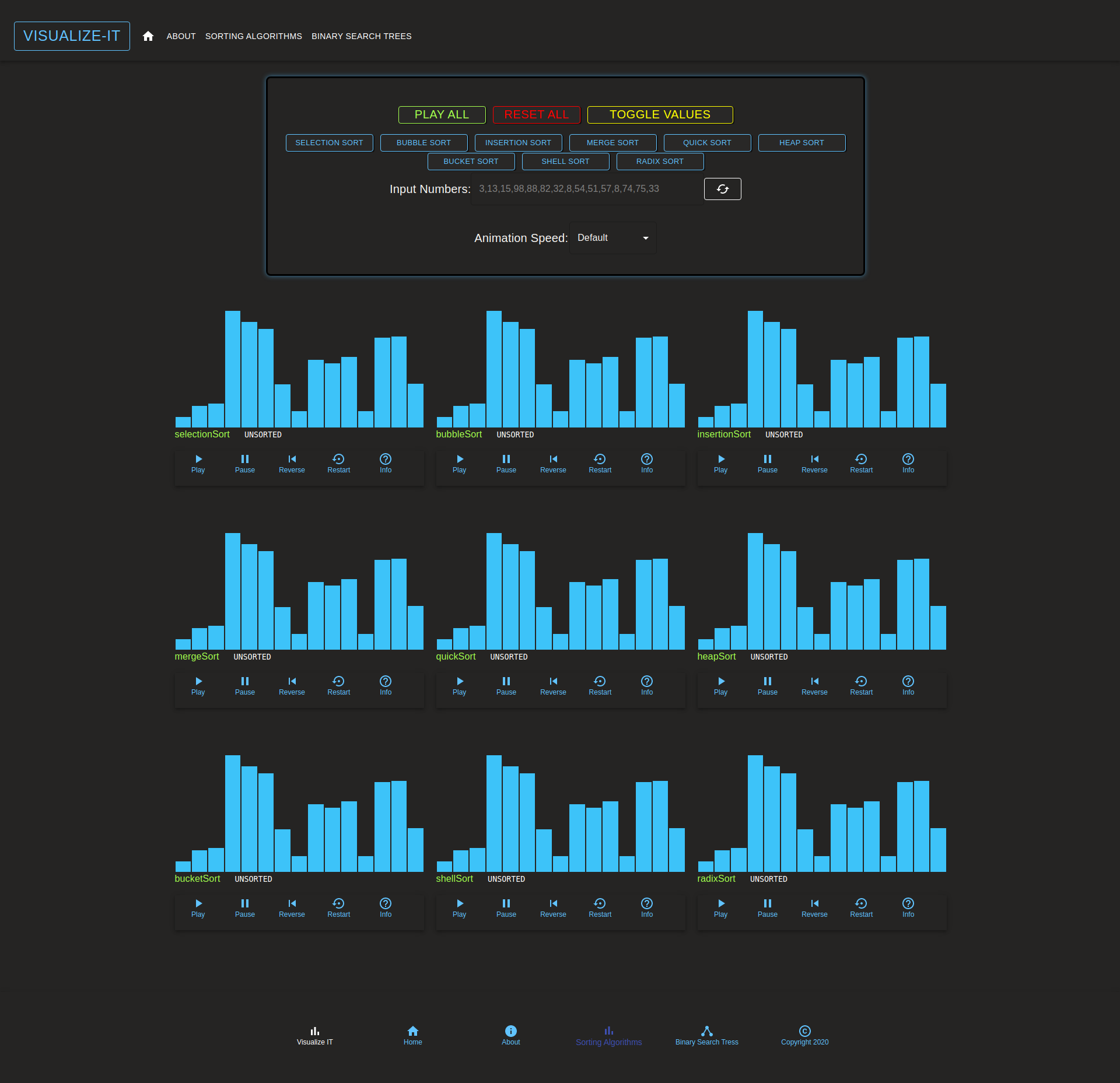Viewport: 1120px width, 1083px height.
Task: Play the selectionSort animation
Action: 198,464
